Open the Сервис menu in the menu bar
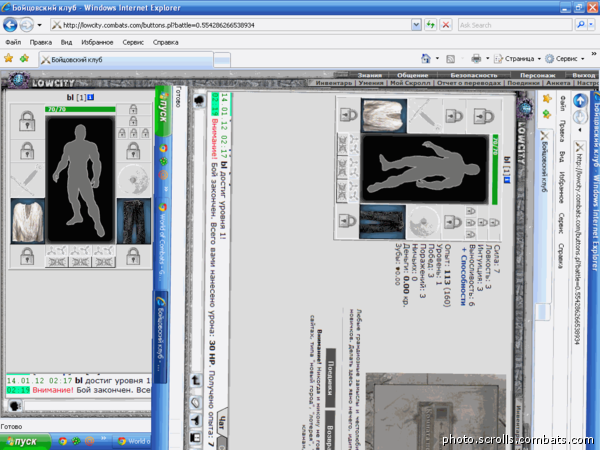The image size is (600, 450). [133, 42]
